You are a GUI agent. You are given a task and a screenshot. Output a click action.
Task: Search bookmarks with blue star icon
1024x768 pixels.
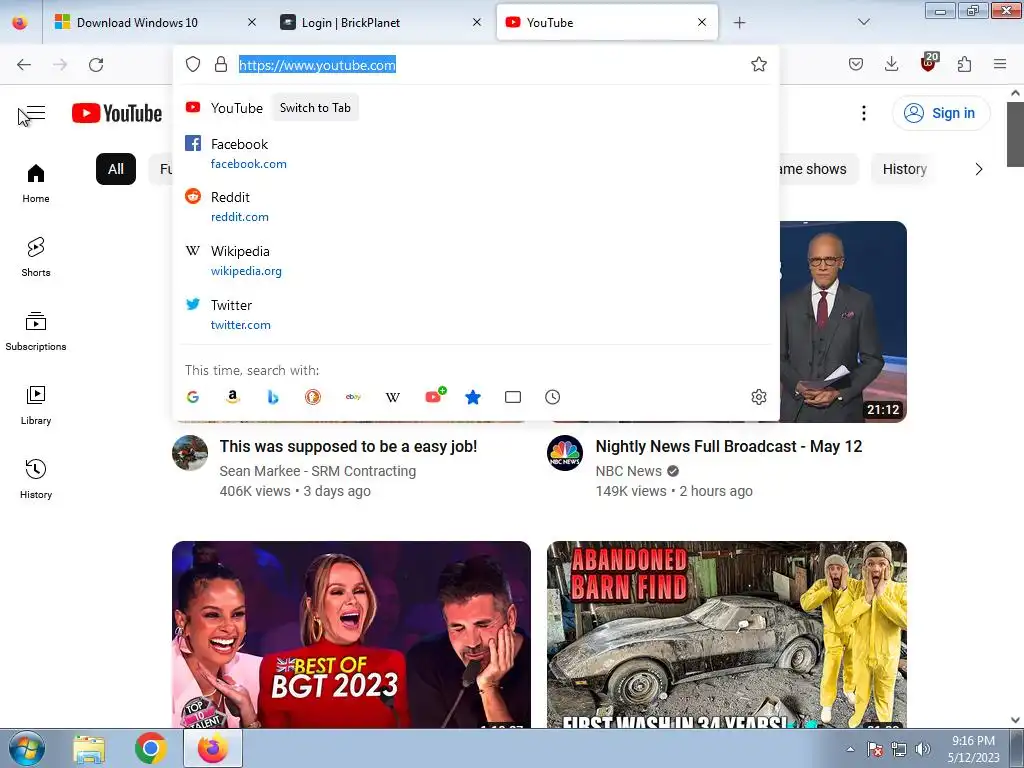tap(473, 397)
